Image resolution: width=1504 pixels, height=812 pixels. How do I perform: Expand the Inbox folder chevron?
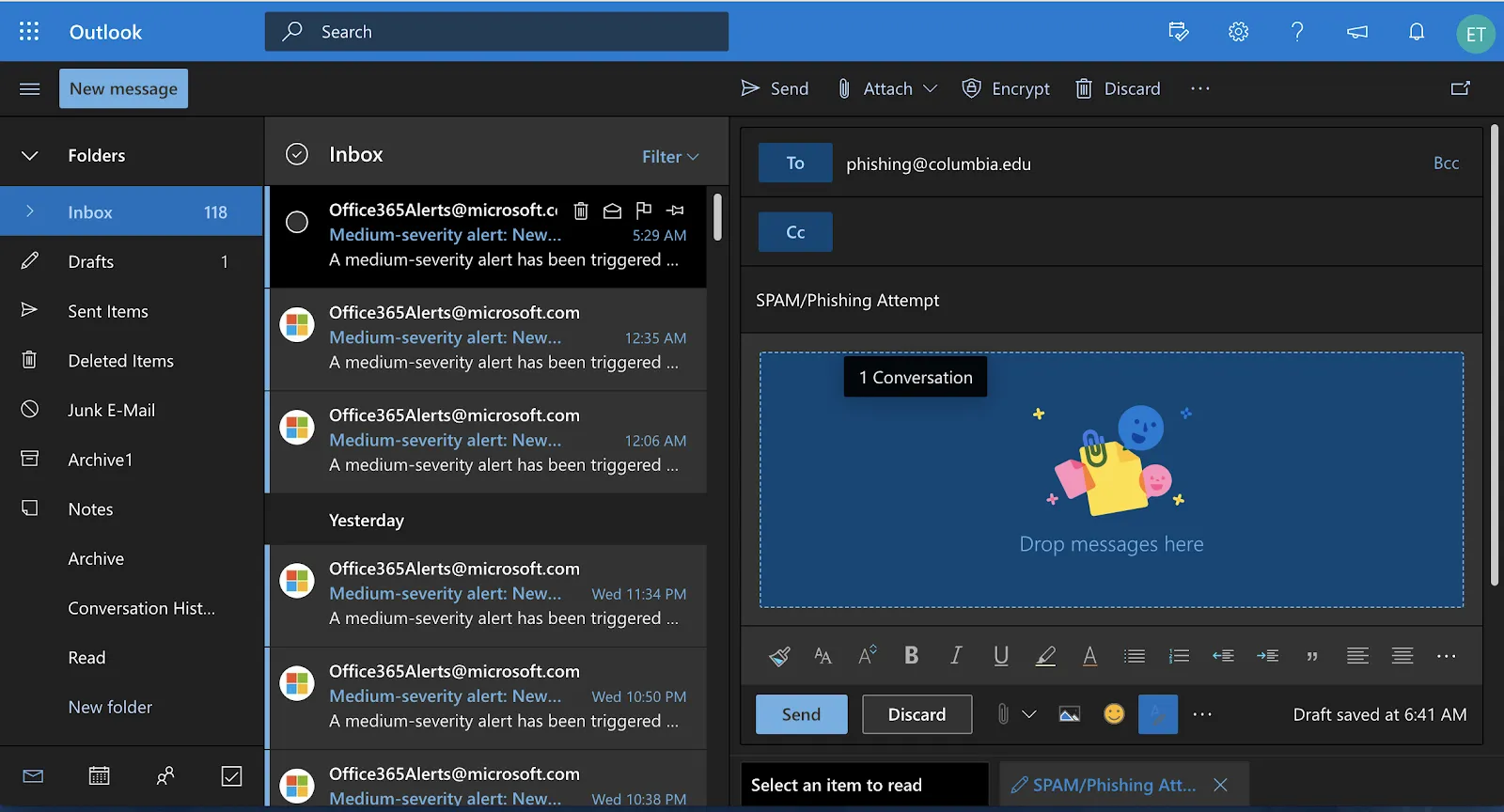pyautogui.click(x=30, y=211)
